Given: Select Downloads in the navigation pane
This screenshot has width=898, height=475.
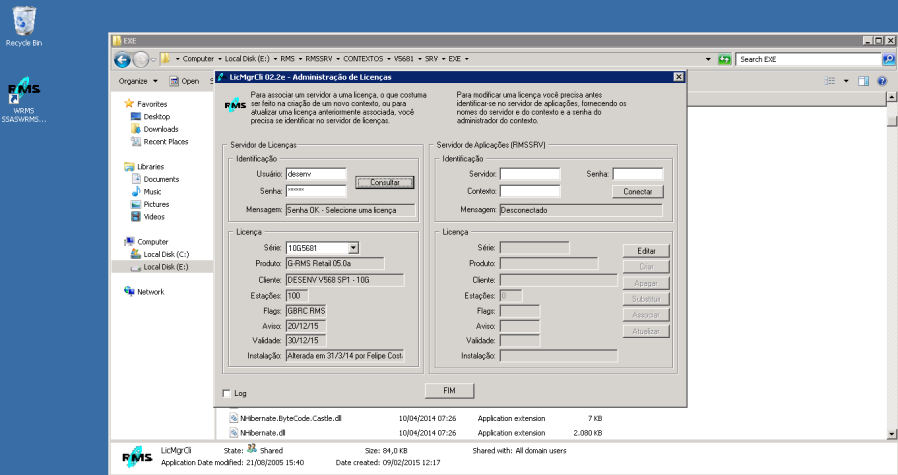Looking at the screenshot, I should click(x=161, y=129).
